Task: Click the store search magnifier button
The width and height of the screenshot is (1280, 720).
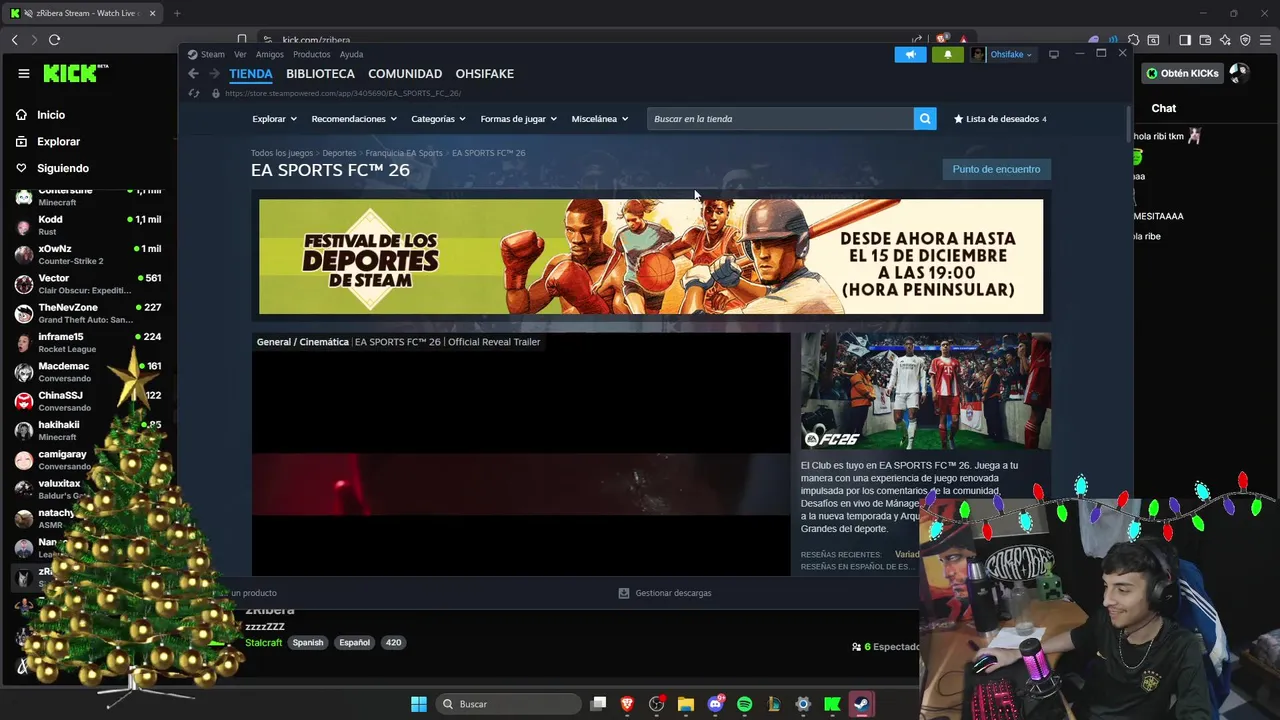Action: point(926,119)
